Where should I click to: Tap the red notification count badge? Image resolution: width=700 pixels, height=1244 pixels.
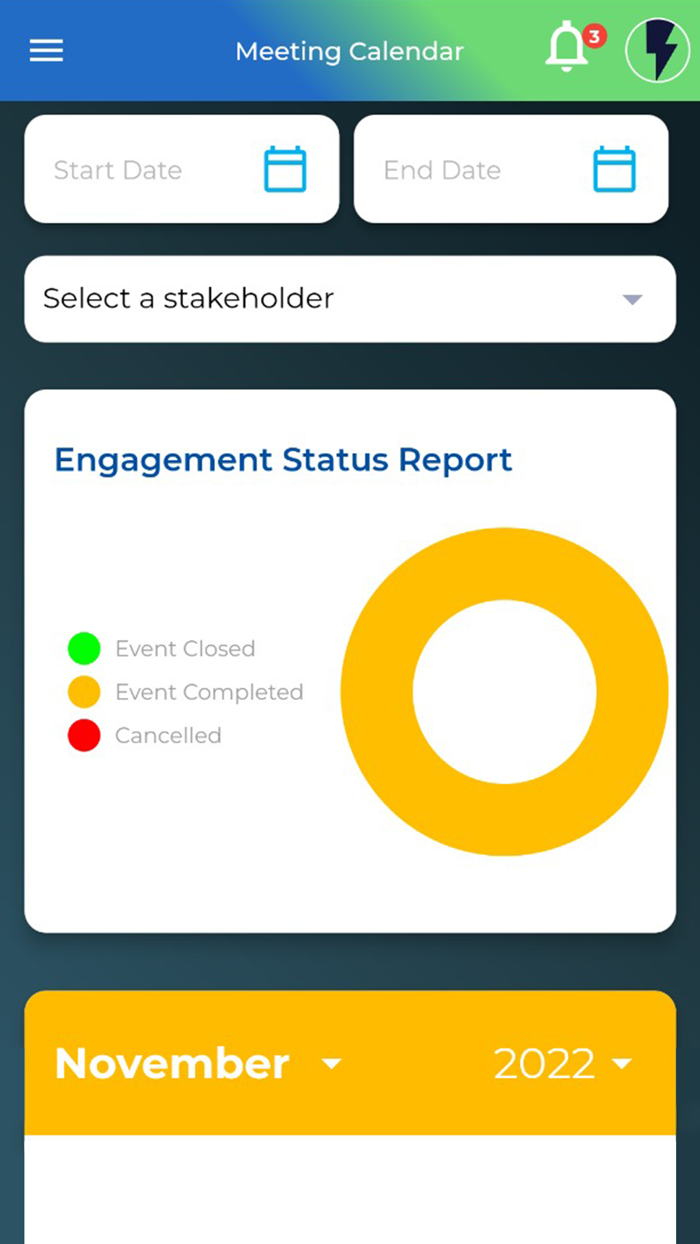coord(594,36)
